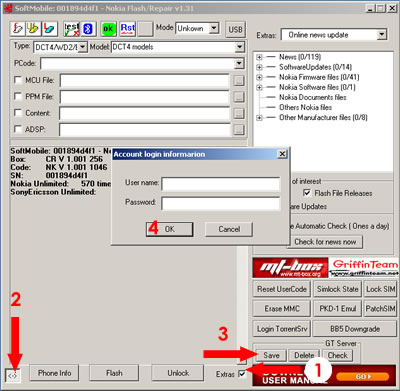Click the mt-box banner logo

pyautogui.click(x=290, y=267)
